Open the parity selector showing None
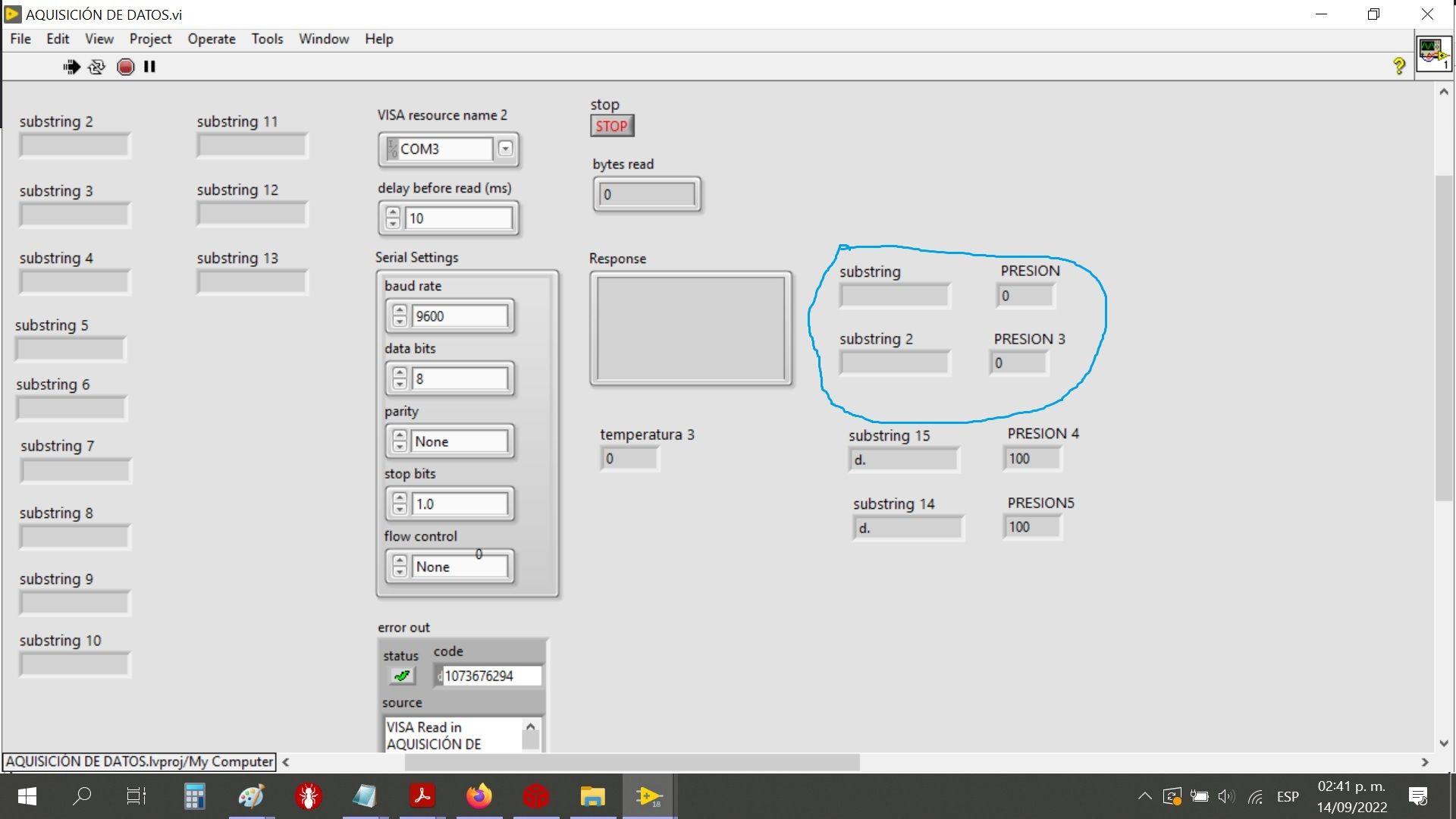Image resolution: width=1456 pixels, height=819 pixels. coord(459,441)
